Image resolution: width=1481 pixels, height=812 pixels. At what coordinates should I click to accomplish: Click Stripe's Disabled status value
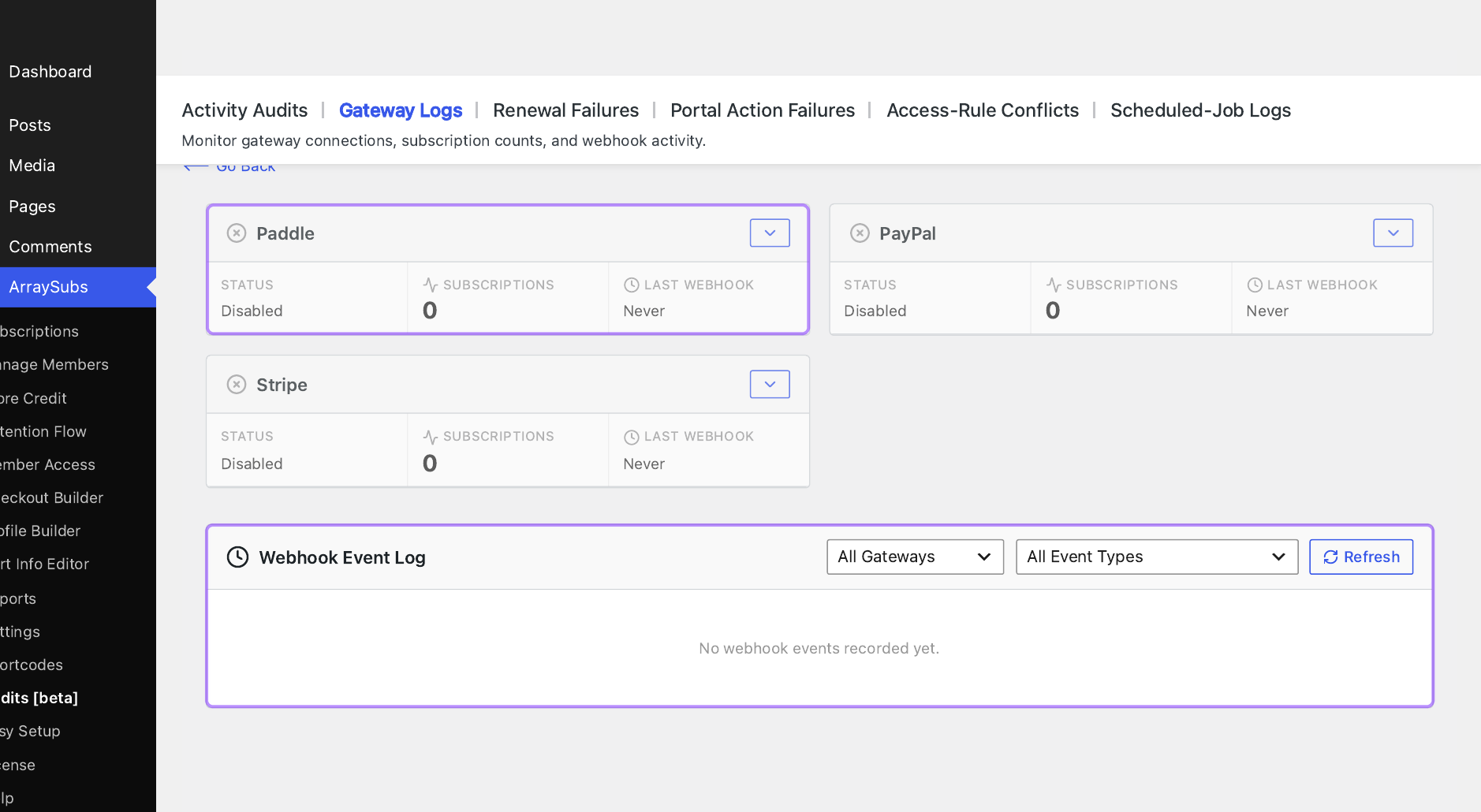(252, 464)
